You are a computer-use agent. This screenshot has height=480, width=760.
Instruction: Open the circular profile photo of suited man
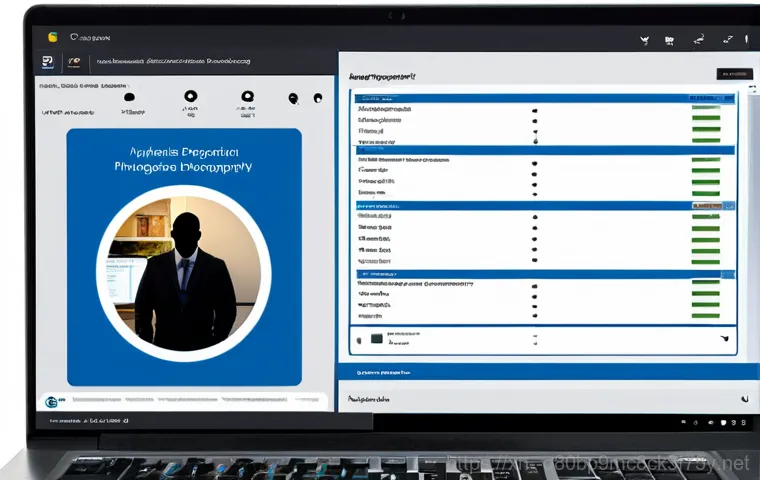(x=184, y=273)
